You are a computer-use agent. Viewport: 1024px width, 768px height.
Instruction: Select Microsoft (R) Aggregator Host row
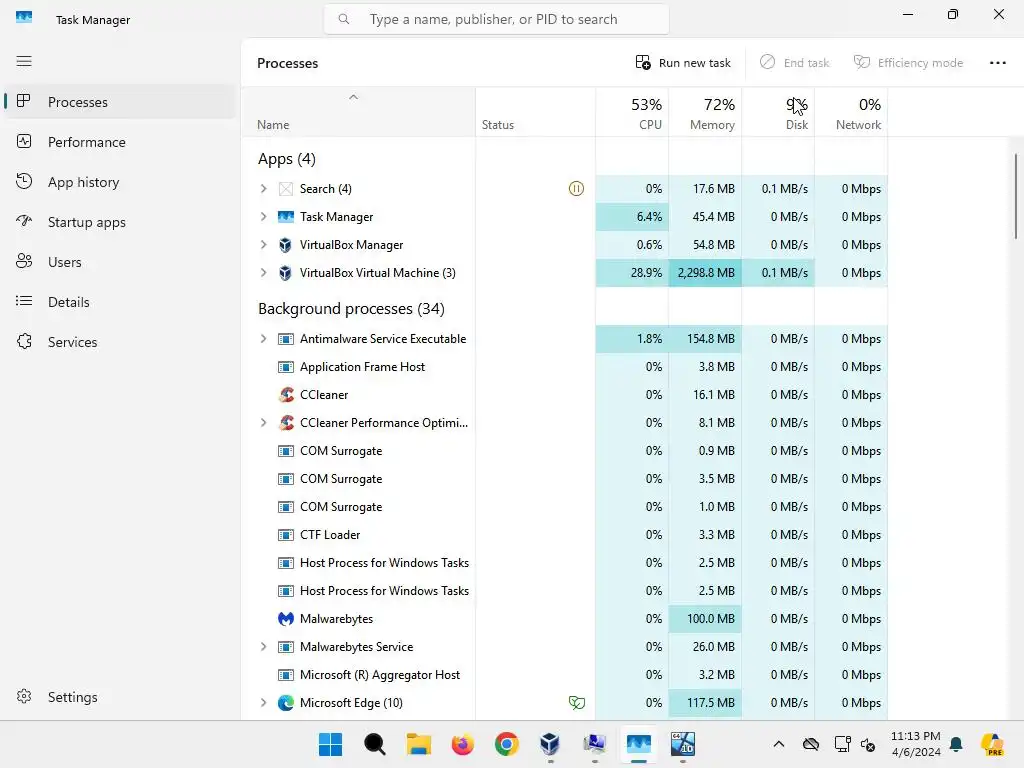tap(565, 675)
